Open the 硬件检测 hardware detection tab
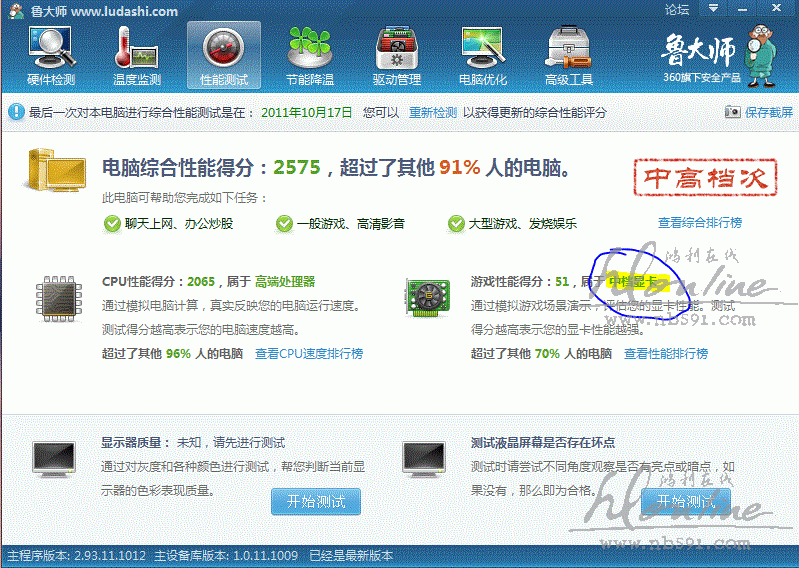 coord(51,56)
